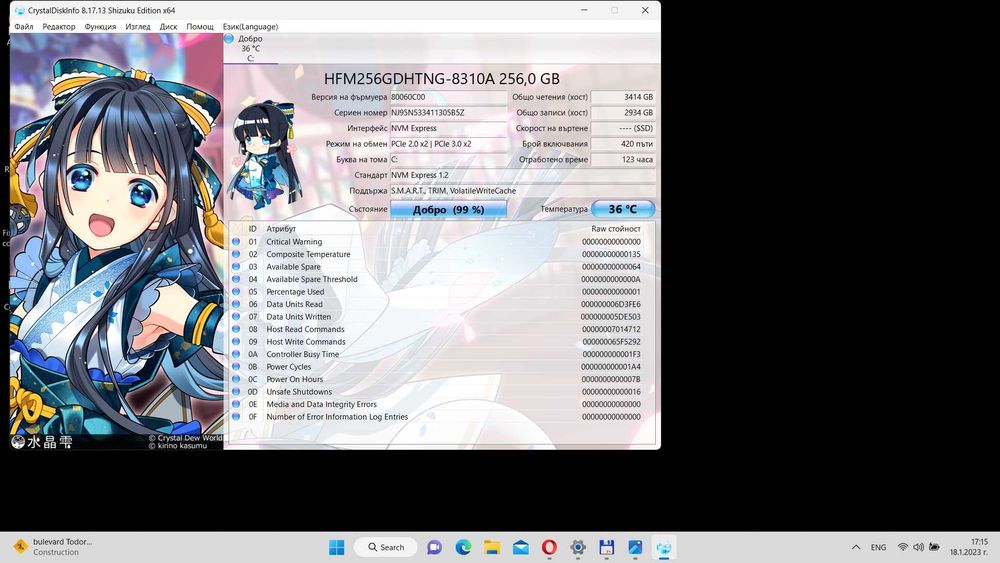Click status dot for Power Cycles row

236,367
